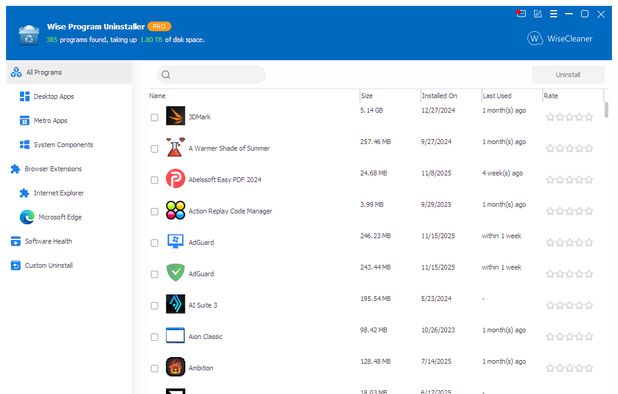Rate 3DMark with the star rating

[x=570, y=117]
